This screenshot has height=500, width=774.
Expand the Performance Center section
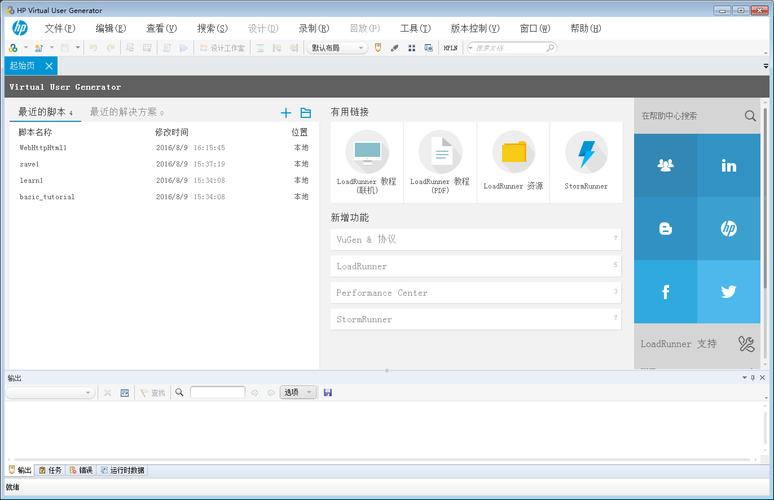pyautogui.click(x=476, y=293)
